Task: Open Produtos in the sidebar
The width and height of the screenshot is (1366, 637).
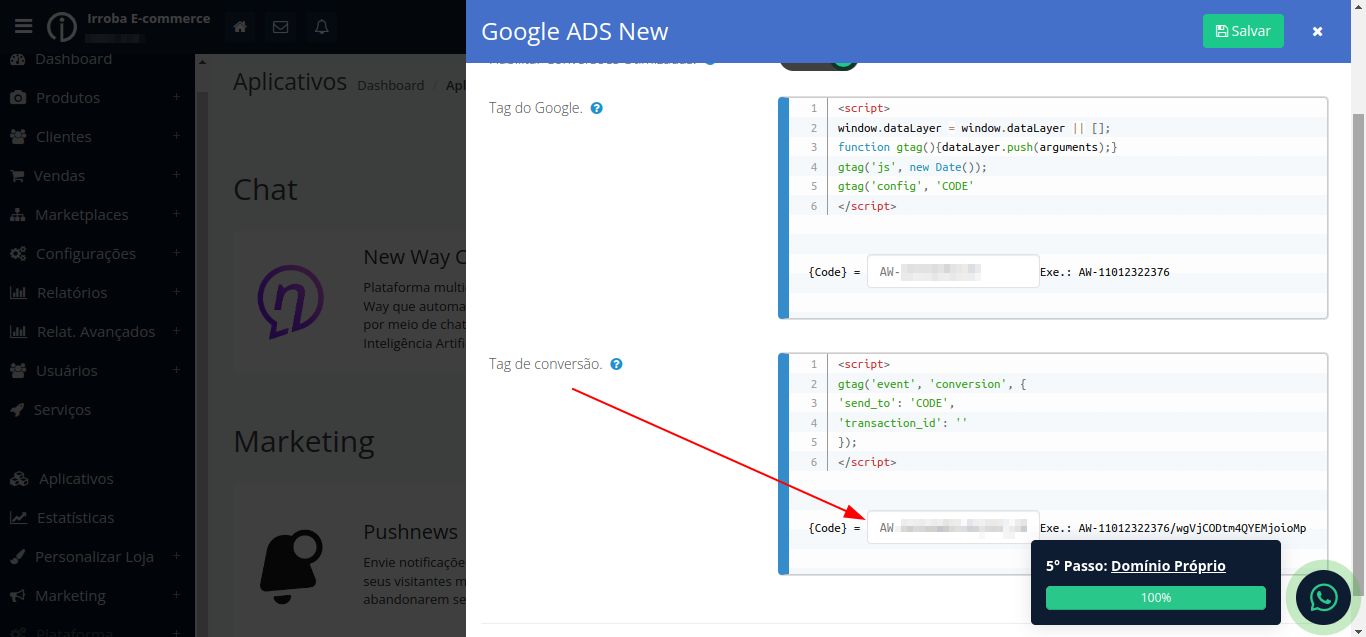Action: click(68, 98)
